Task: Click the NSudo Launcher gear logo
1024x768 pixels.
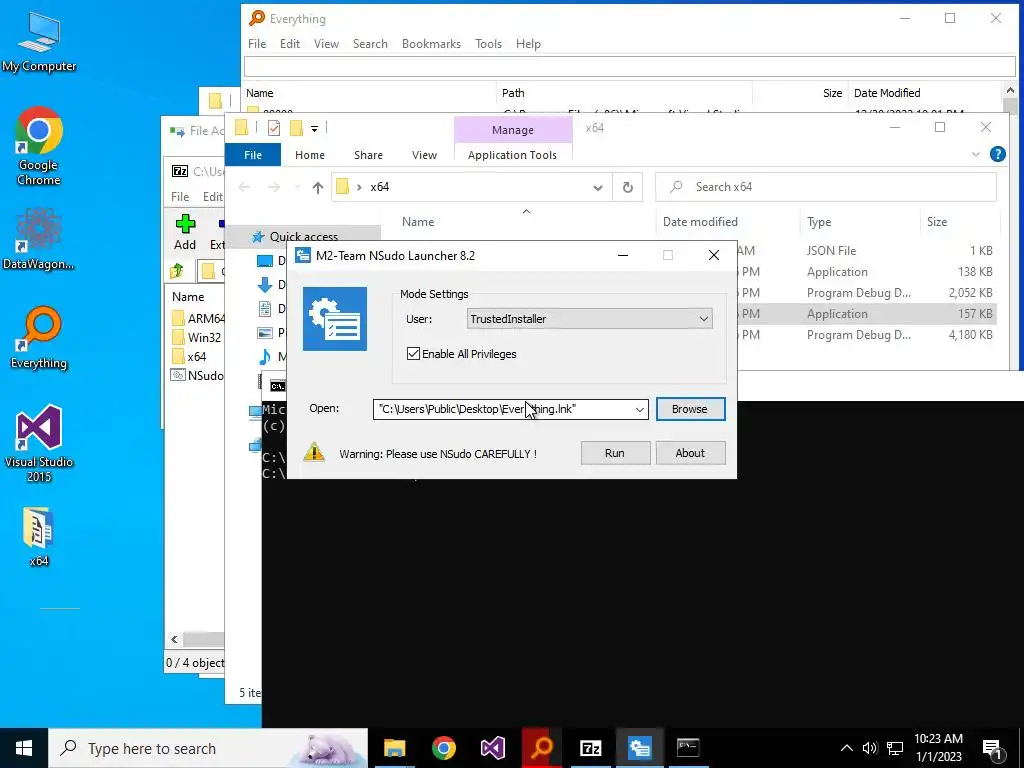Action: click(335, 319)
